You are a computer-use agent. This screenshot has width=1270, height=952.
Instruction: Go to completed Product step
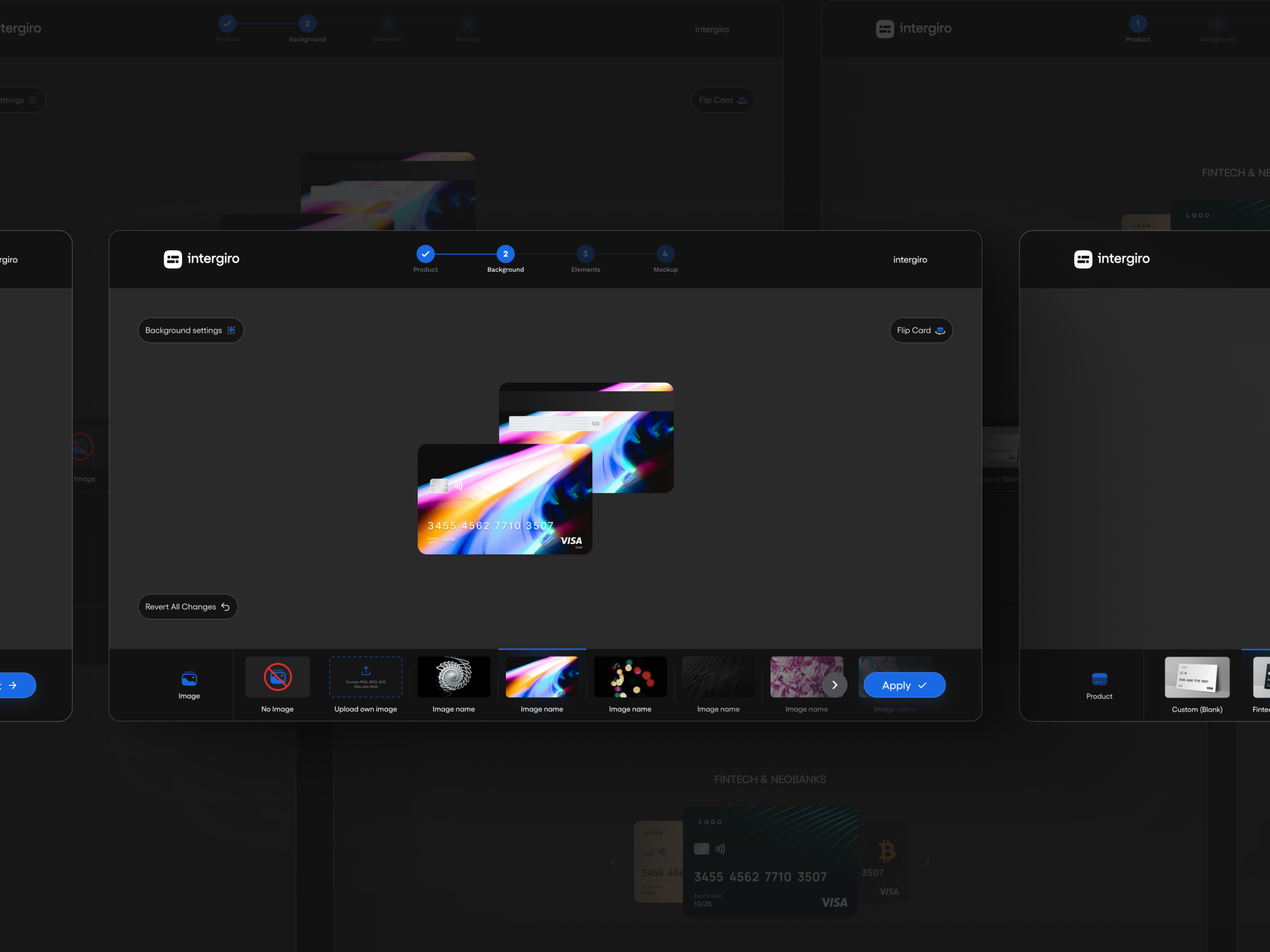coord(426,254)
